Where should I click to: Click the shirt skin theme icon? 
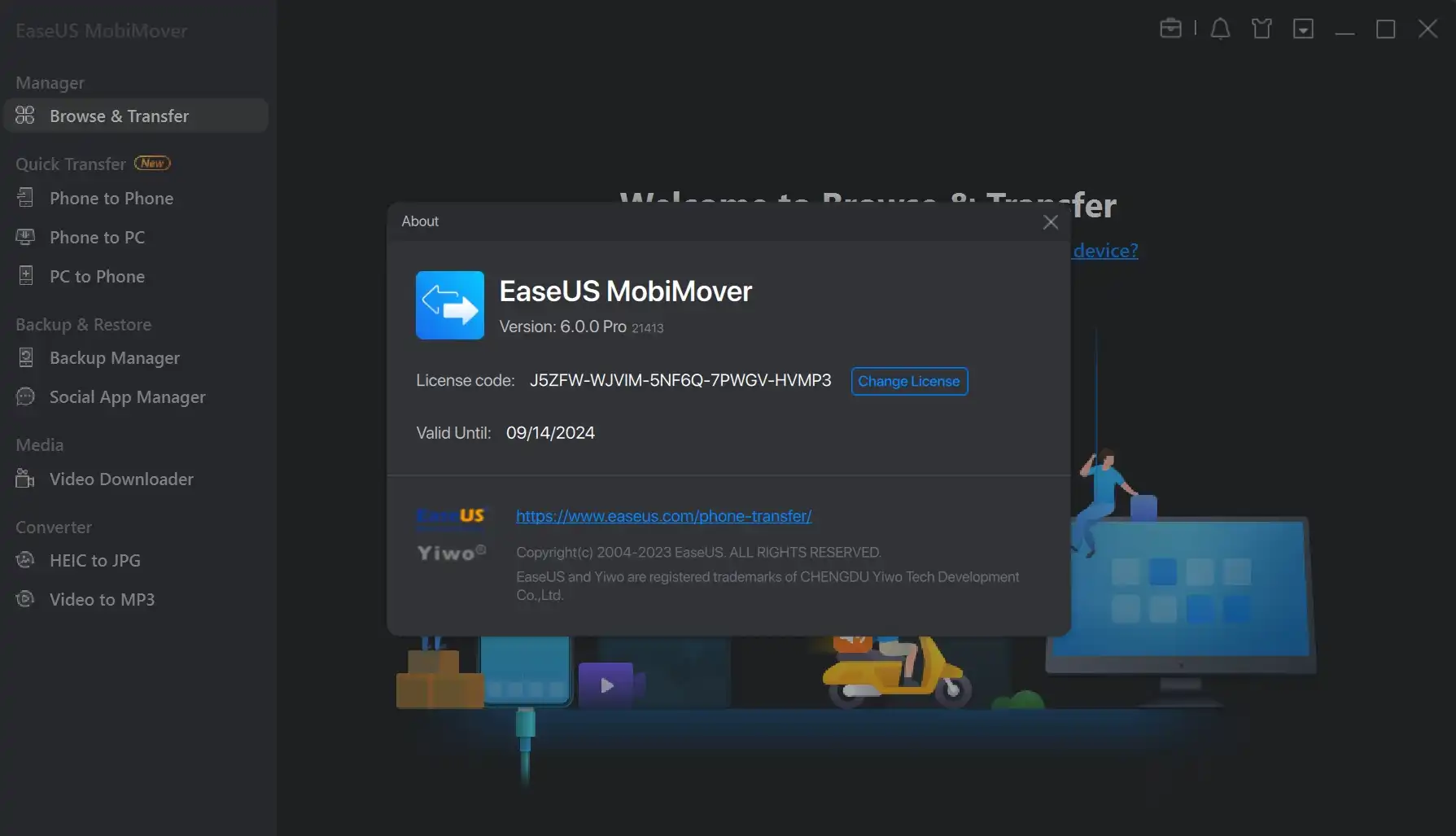click(1261, 29)
